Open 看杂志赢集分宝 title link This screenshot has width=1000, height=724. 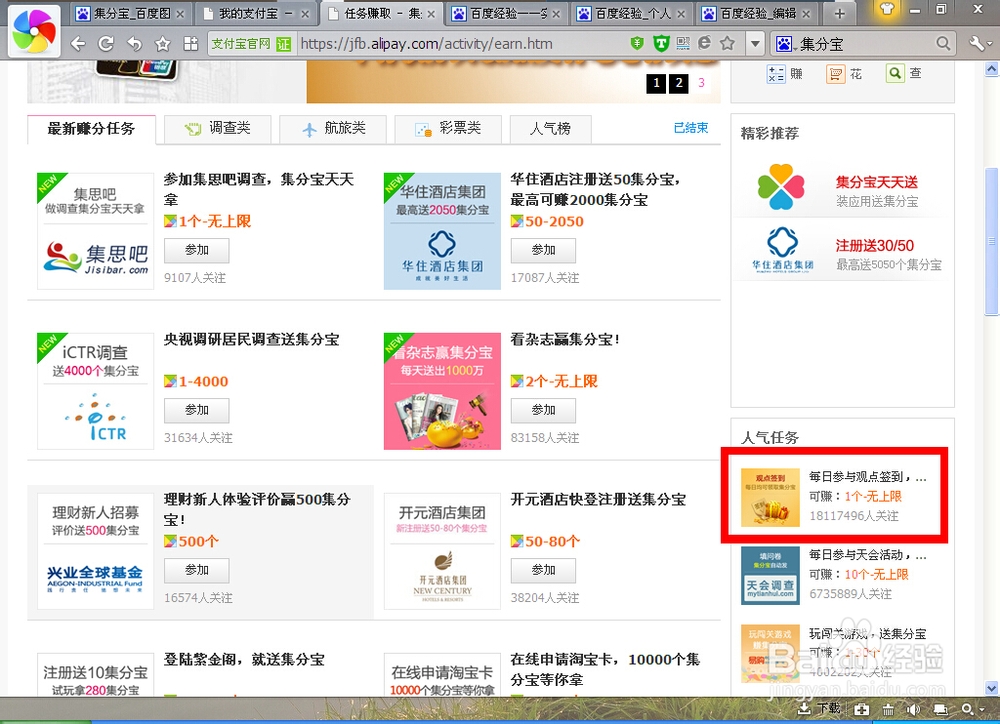tap(565, 339)
